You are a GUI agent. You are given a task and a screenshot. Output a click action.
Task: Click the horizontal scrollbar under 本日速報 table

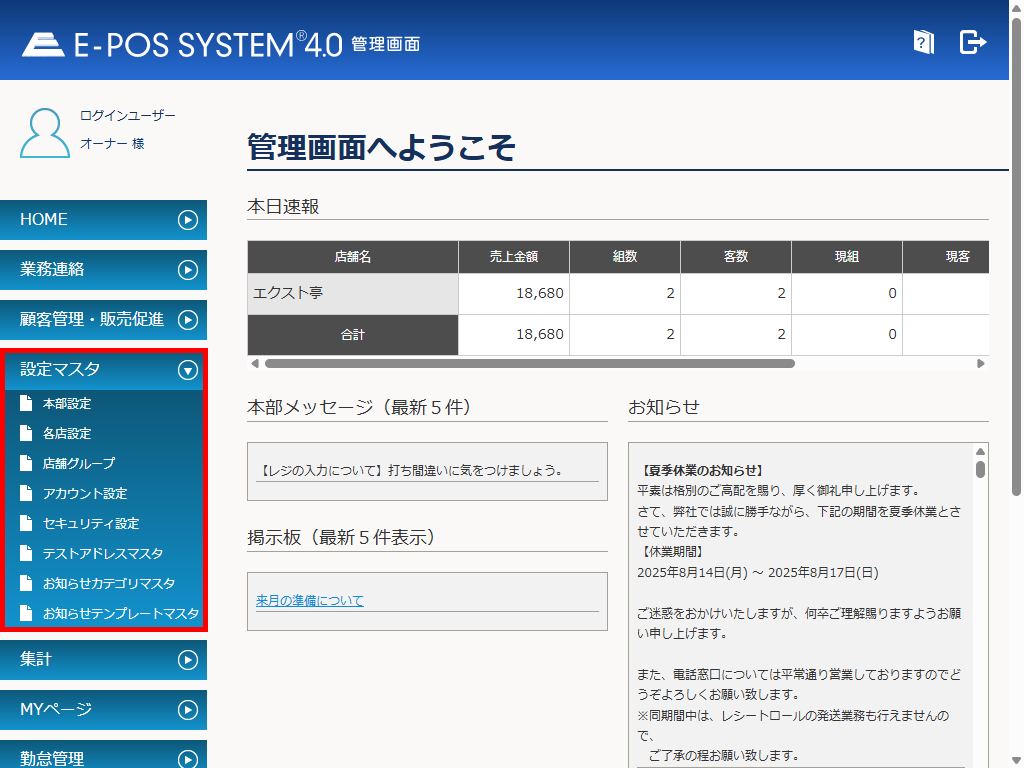pyautogui.click(x=530, y=364)
